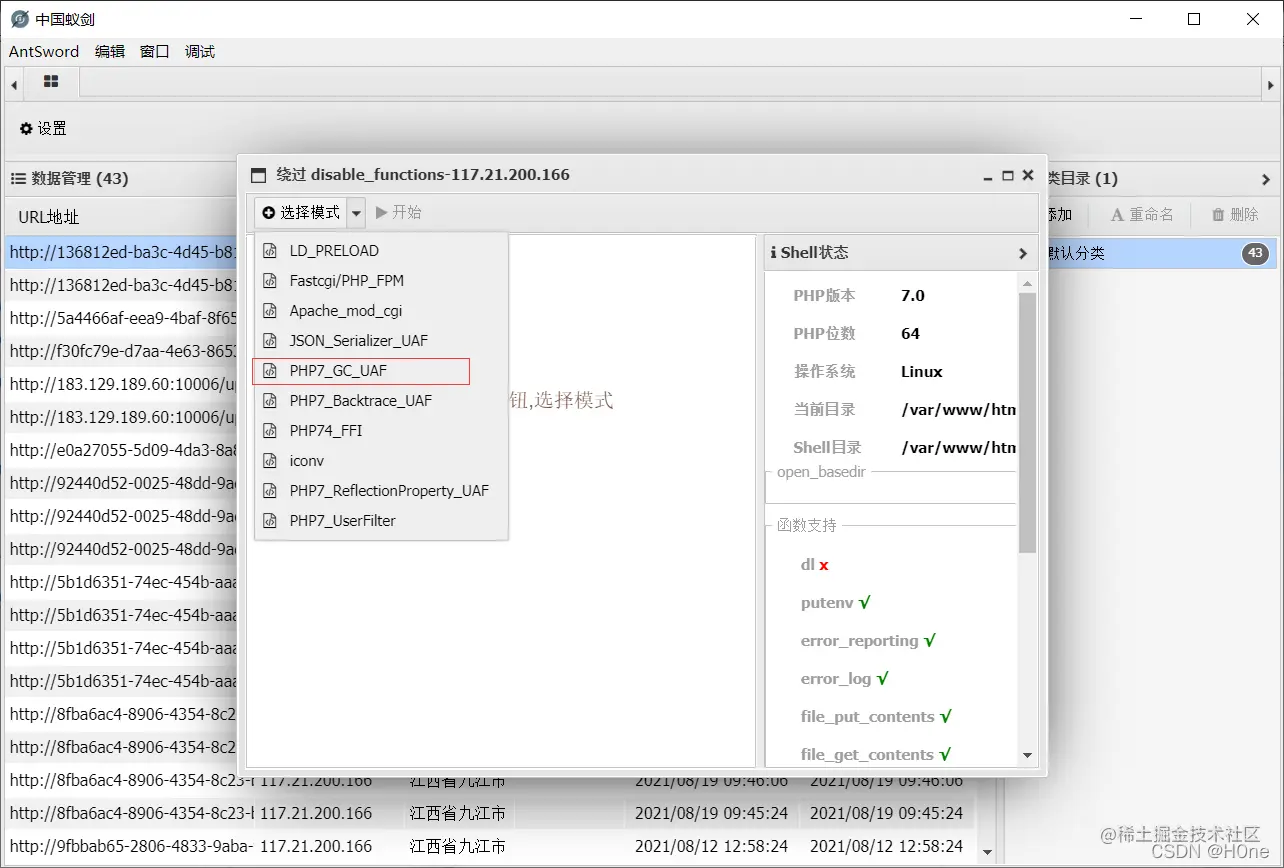The height and width of the screenshot is (868, 1284).
Task: Select PHP7_ReflectionProperty_UAF mode
Action: tap(381, 491)
